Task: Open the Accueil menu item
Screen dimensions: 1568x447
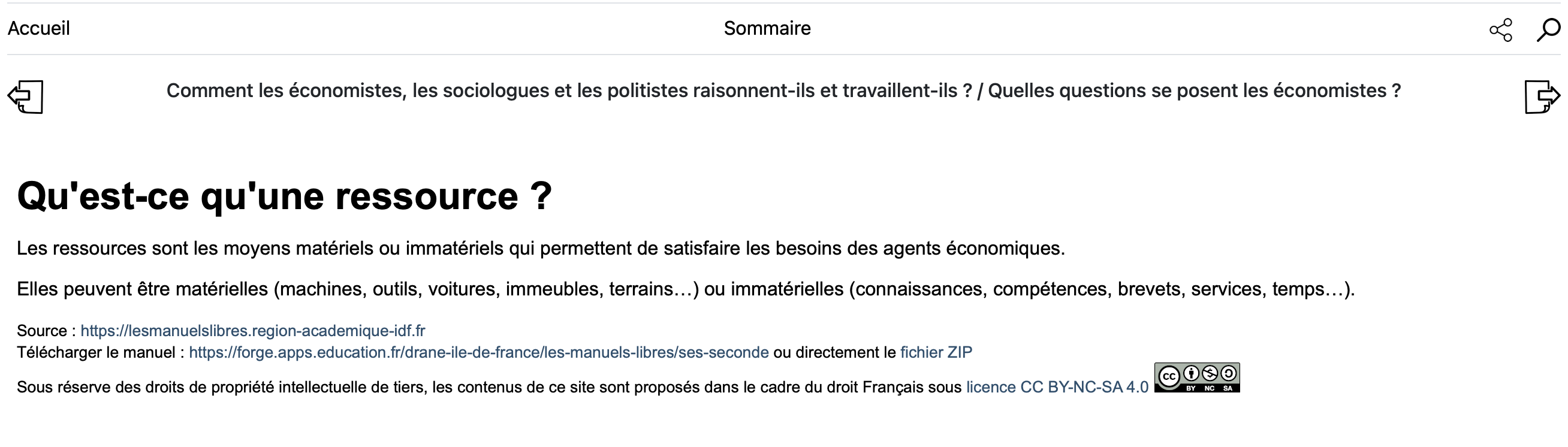Action: pyautogui.click(x=38, y=29)
